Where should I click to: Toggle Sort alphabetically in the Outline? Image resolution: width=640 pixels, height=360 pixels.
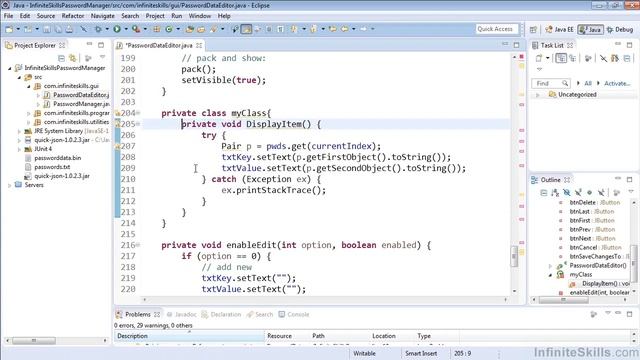point(555,192)
